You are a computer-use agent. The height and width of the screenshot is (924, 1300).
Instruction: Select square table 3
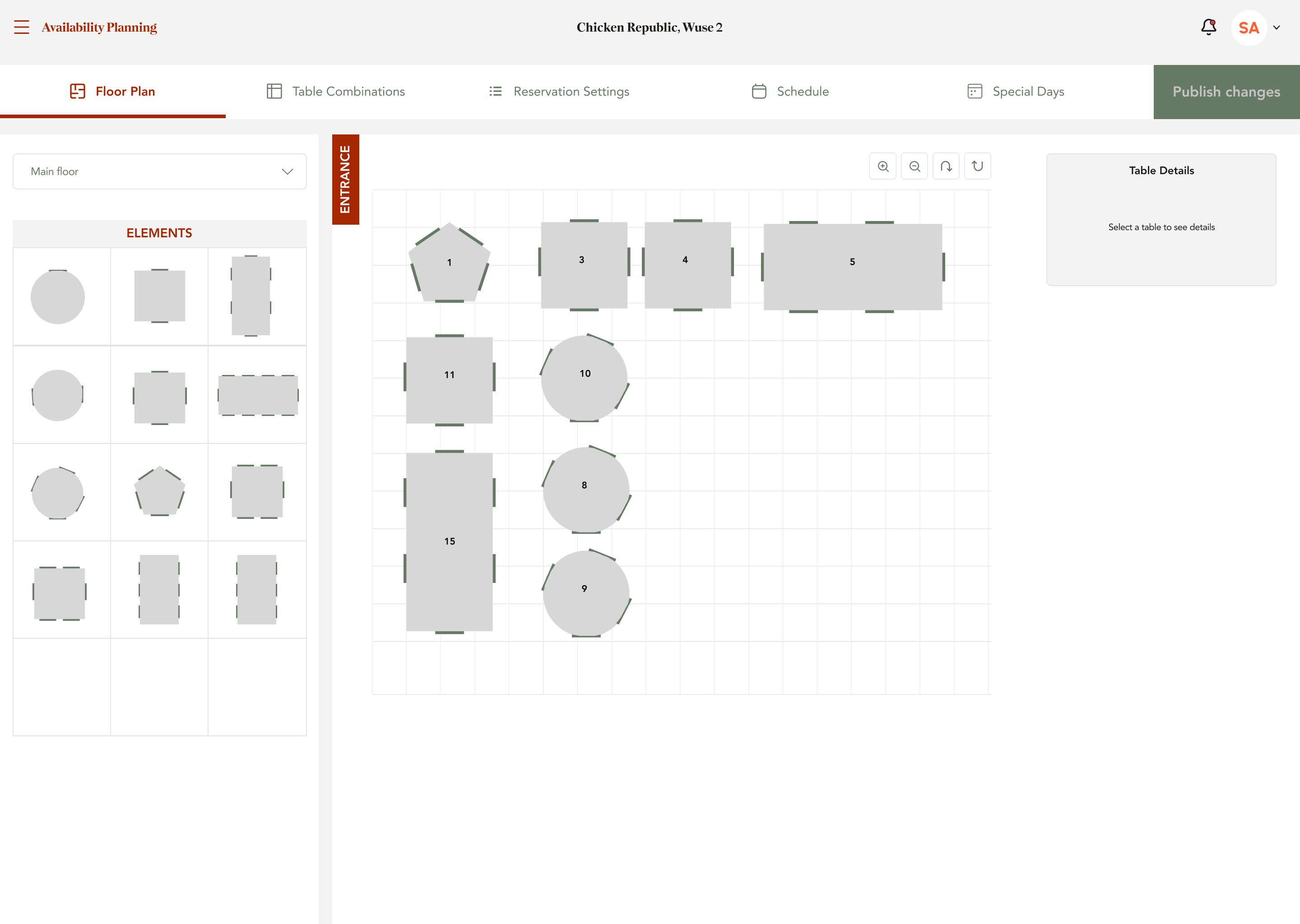click(x=584, y=265)
